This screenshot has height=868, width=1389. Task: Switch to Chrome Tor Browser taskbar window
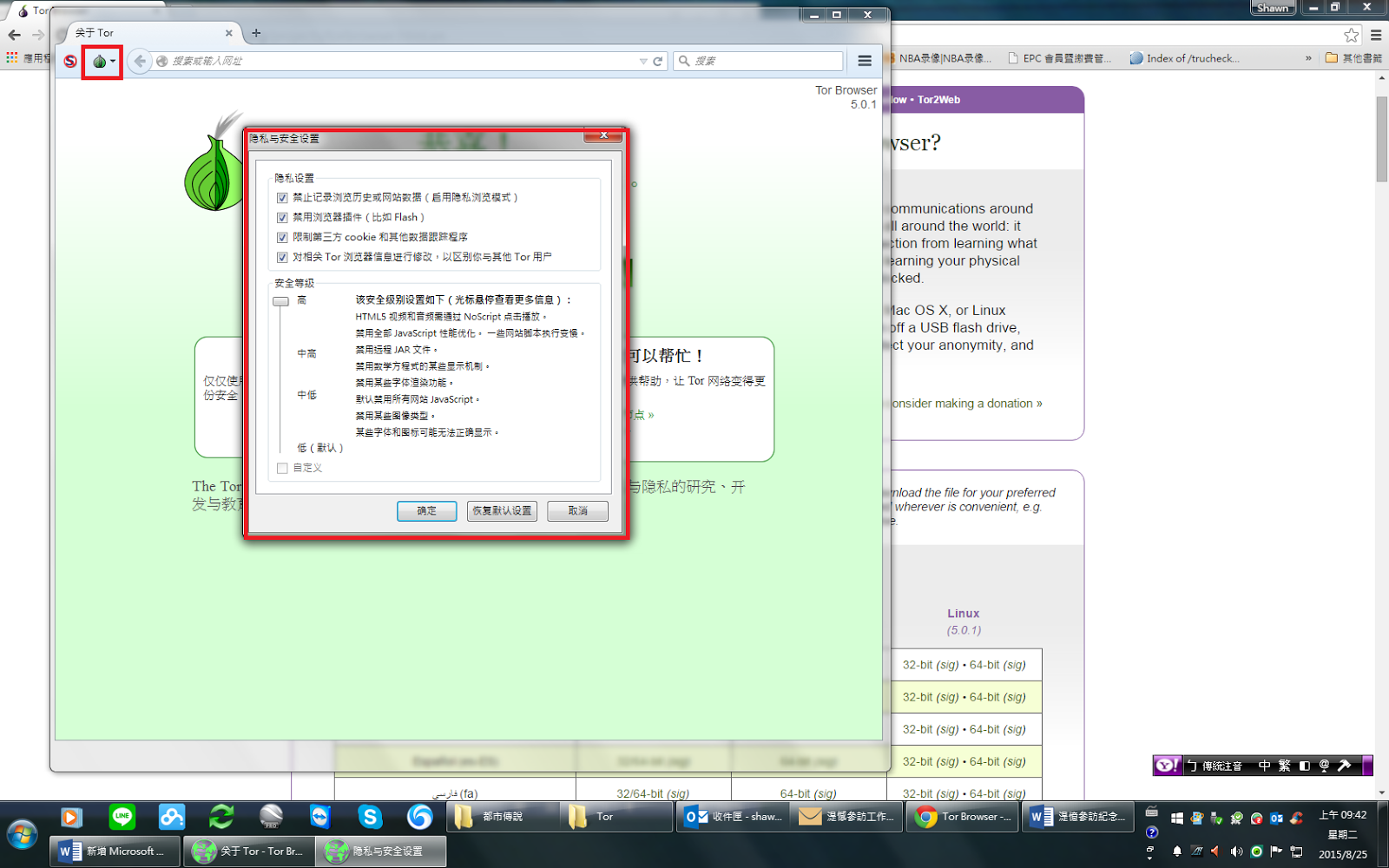963,817
